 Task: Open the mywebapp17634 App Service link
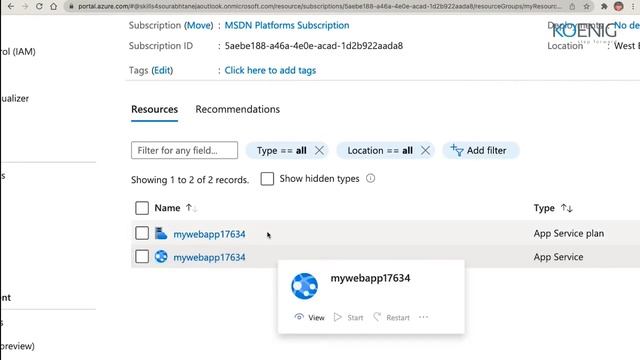(209, 258)
